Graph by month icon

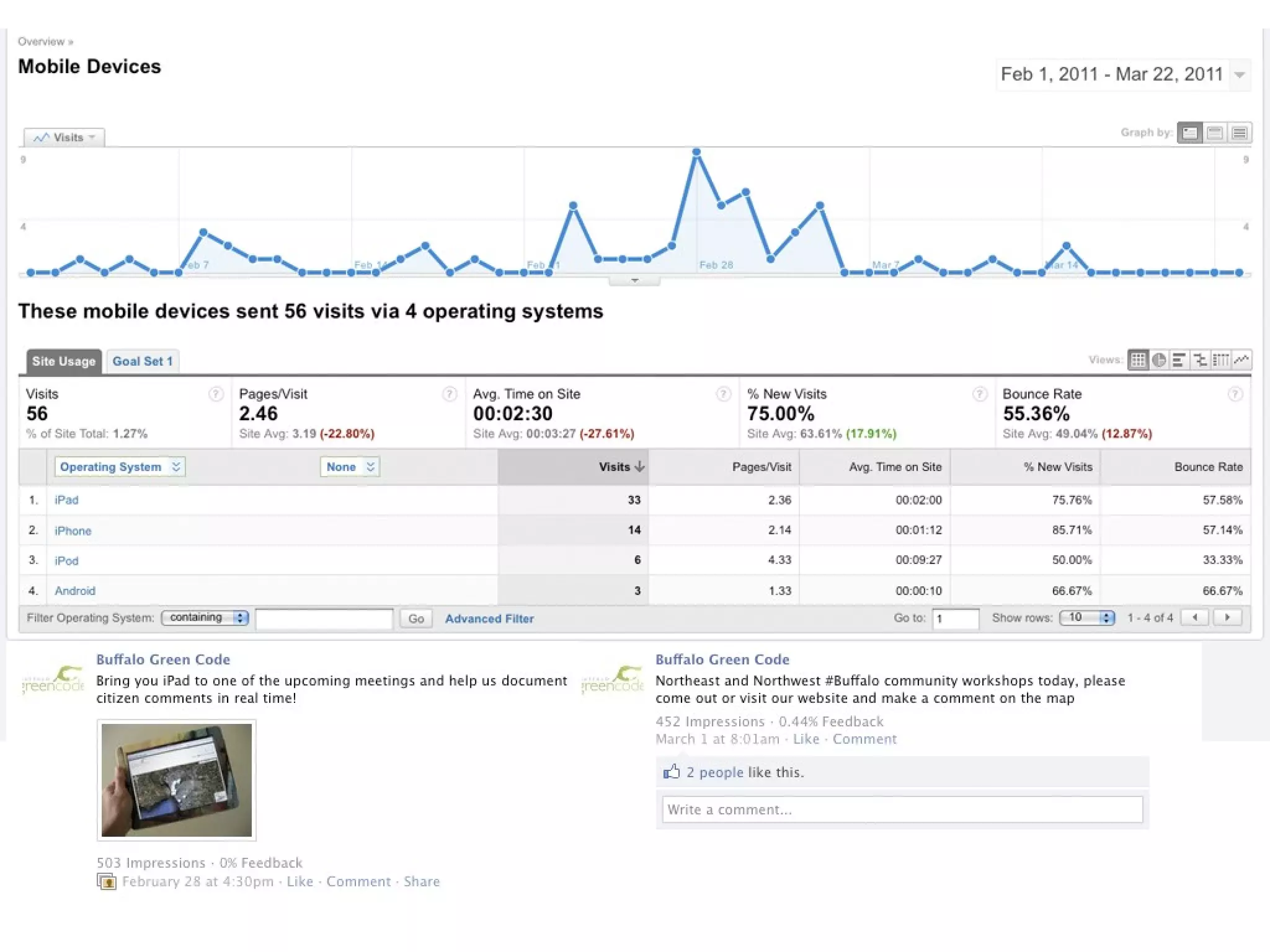coord(1240,133)
